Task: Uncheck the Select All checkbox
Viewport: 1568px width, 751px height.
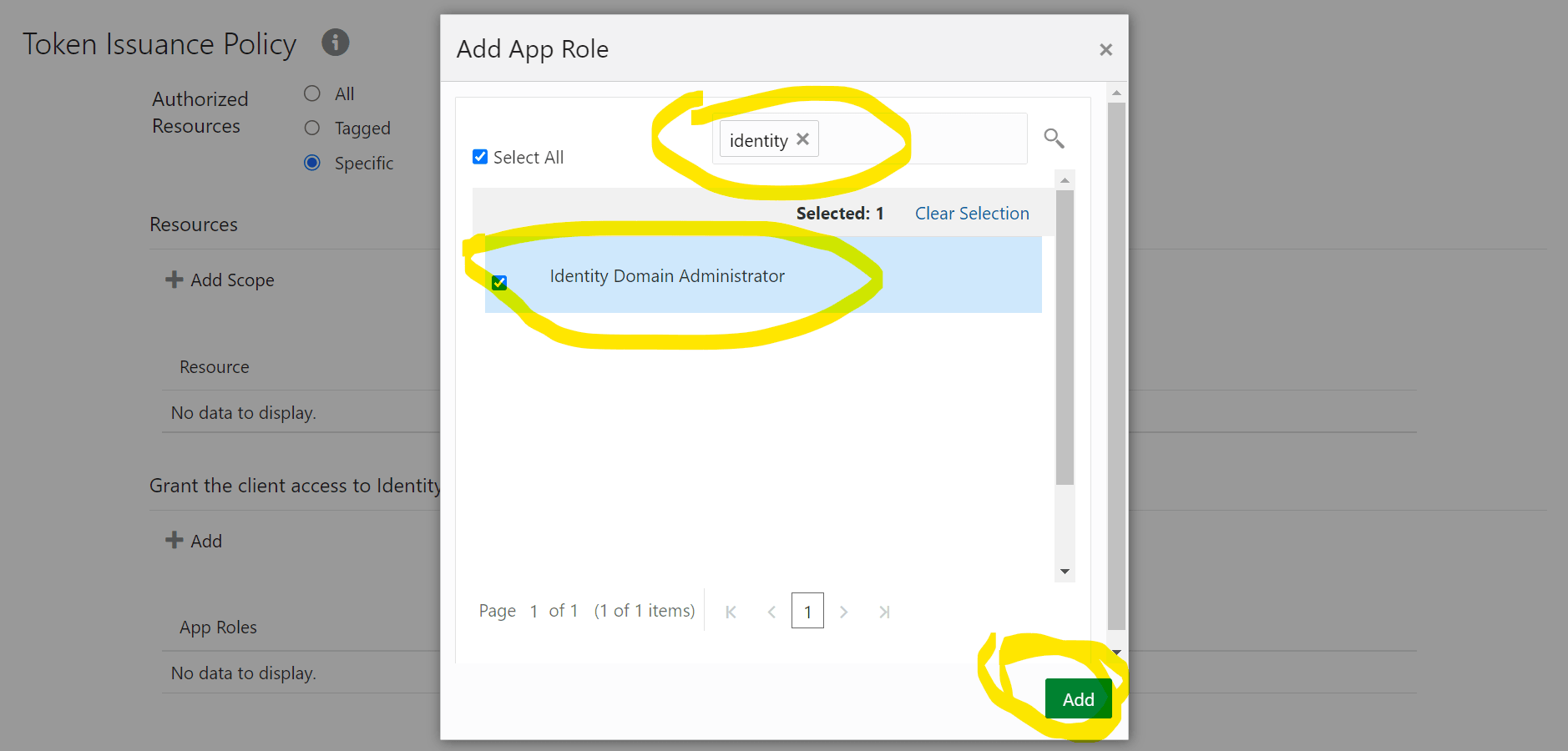Action: point(479,156)
